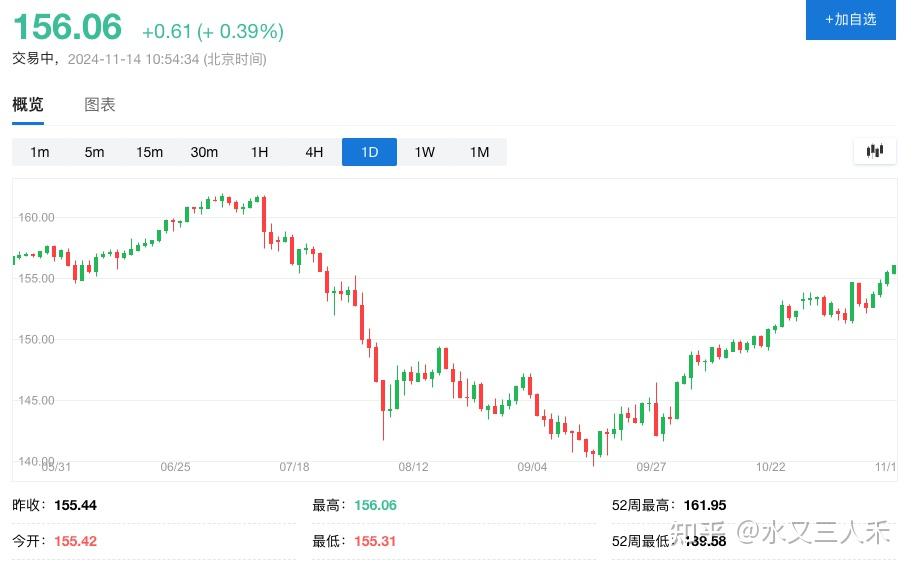Click the change value +0.61 (+ 0.39%)
Viewport: 913px width, 569px height.
pyautogui.click(x=213, y=31)
